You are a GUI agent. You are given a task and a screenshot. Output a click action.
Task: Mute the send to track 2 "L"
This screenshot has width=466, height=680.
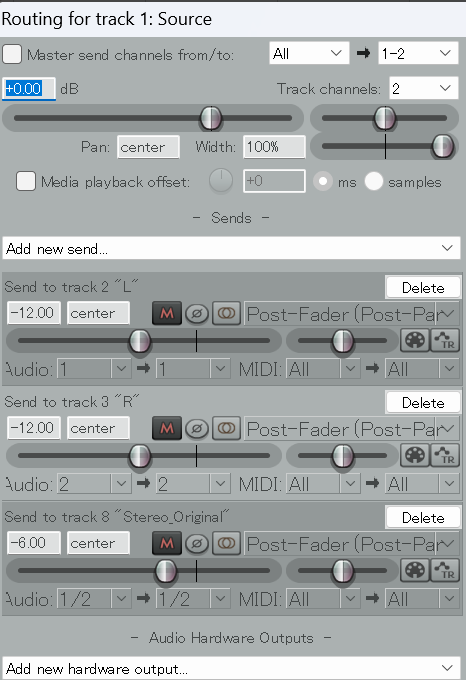[x=167, y=313]
